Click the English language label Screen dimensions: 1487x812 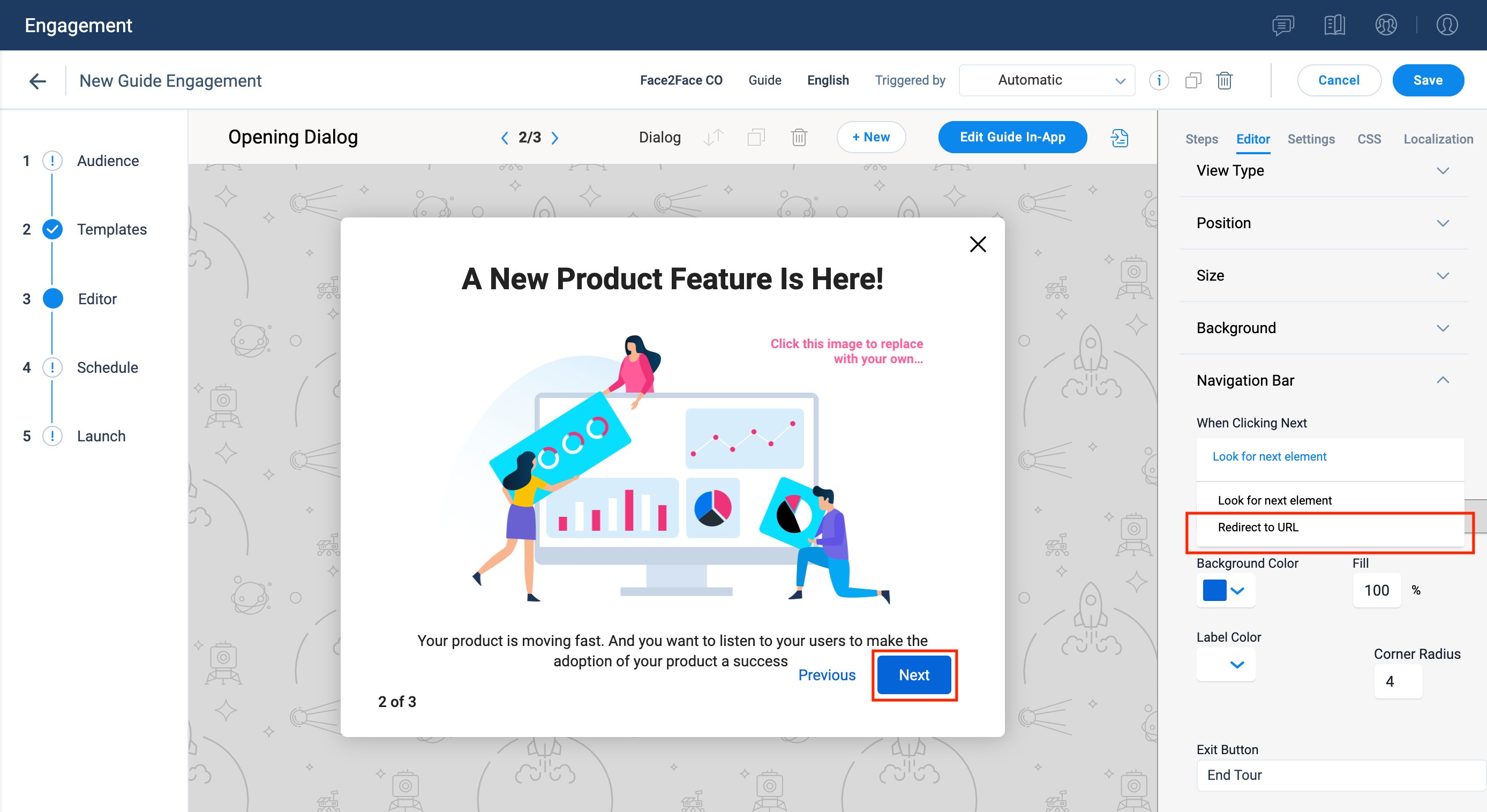pos(828,80)
